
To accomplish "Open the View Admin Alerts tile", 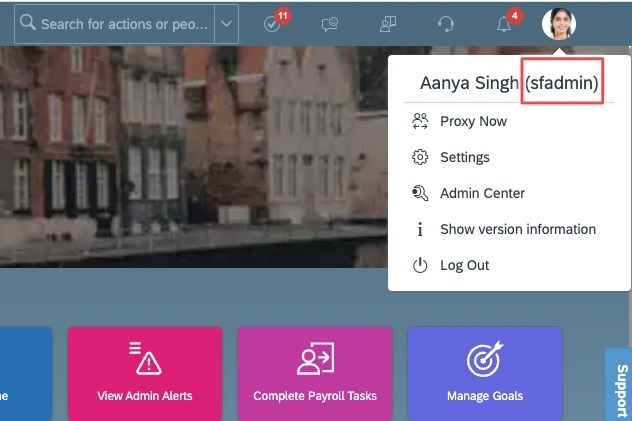I will tap(145, 374).
